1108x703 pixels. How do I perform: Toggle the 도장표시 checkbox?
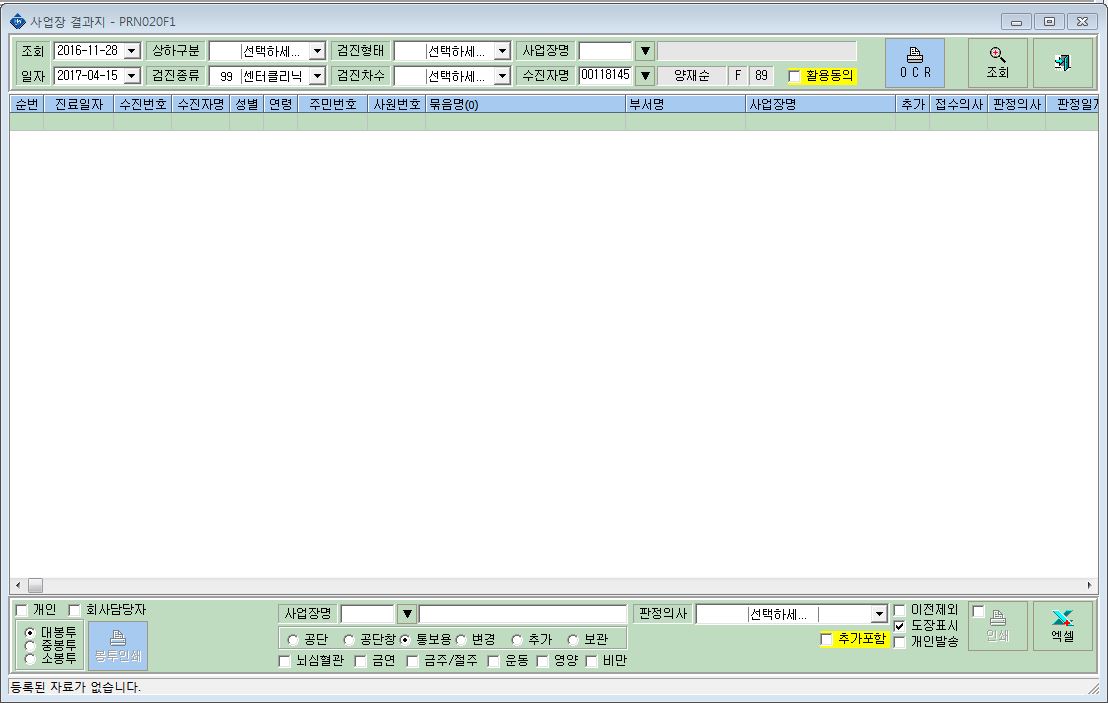900,626
